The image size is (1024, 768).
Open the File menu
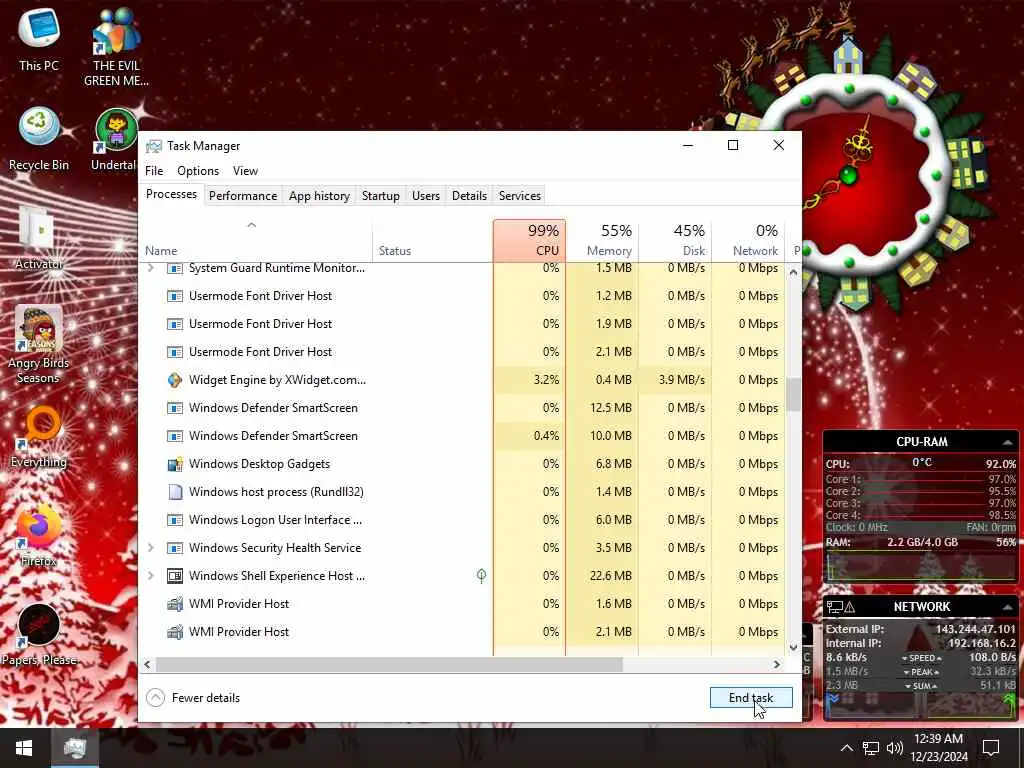154,170
